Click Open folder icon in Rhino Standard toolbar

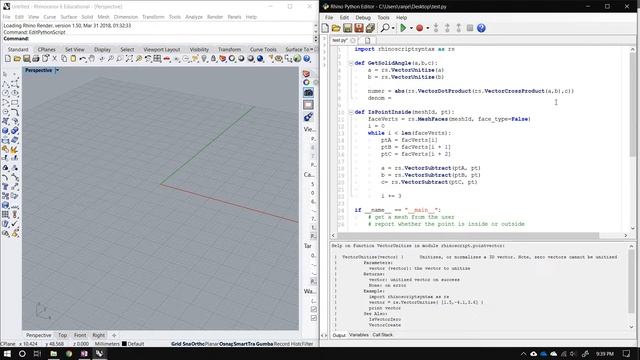coord(17,59)
